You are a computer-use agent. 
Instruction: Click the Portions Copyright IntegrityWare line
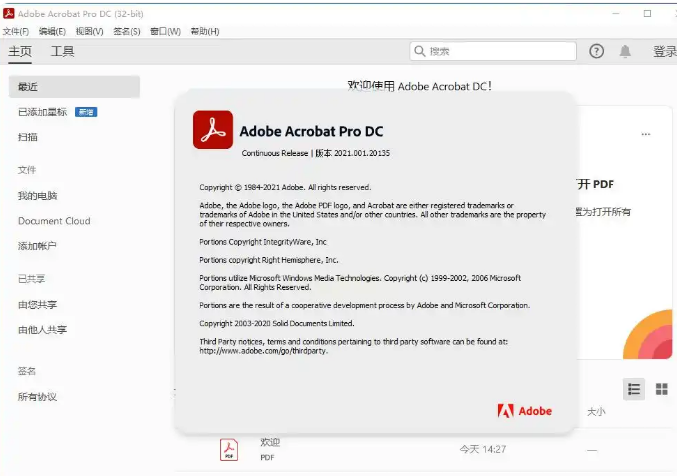click(x=263, y=242)
